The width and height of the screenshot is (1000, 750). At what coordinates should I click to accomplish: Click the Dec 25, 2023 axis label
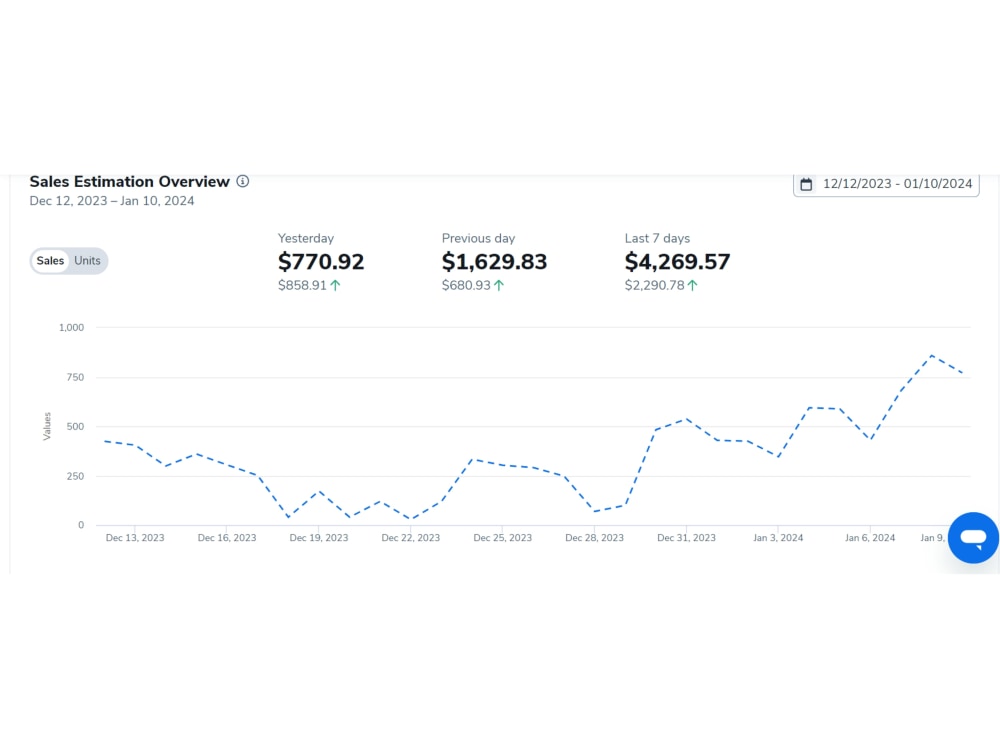(x=503, y=538)
